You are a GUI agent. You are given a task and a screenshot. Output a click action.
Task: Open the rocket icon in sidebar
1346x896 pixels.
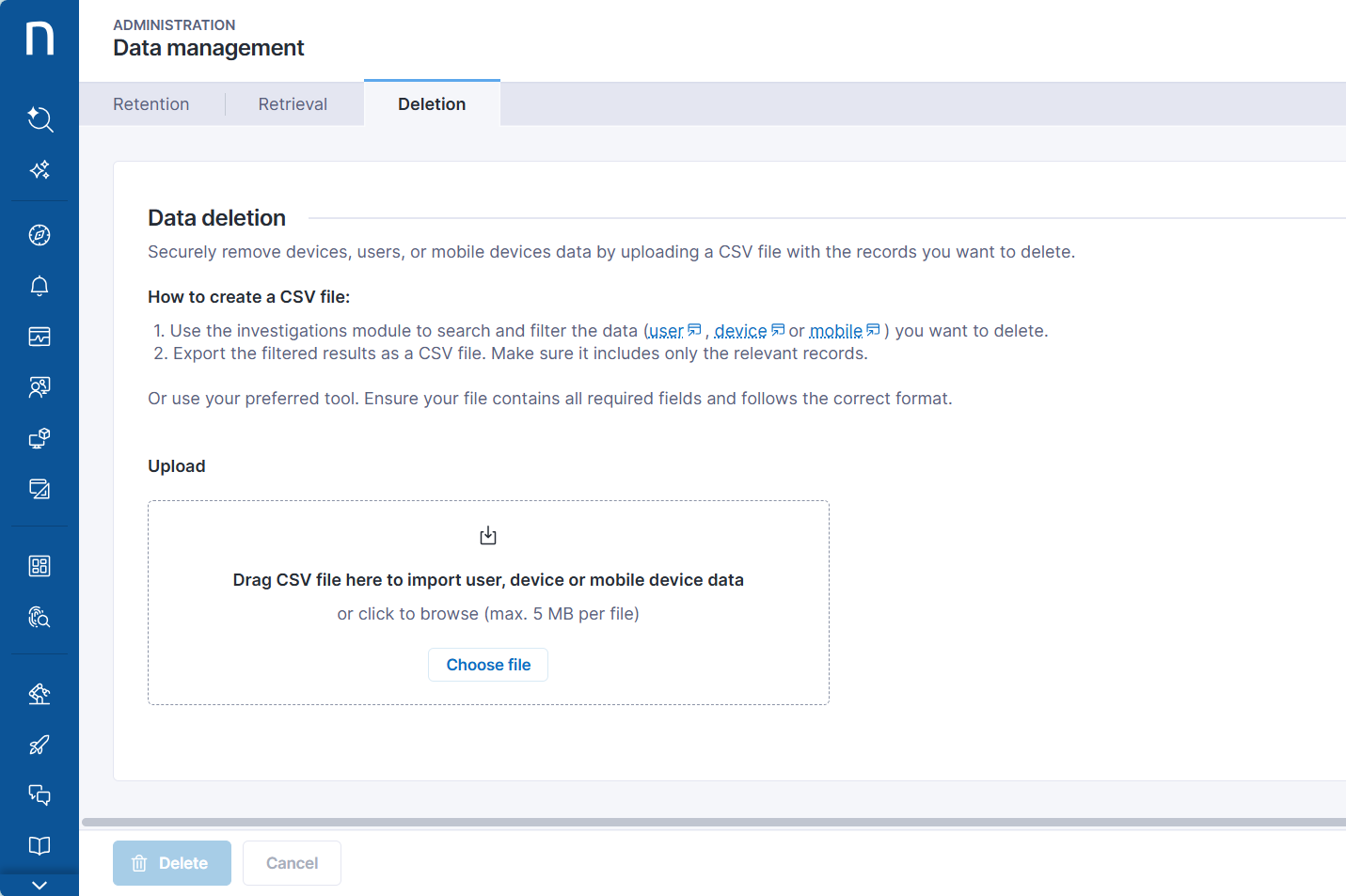click(x=40, y=745)
